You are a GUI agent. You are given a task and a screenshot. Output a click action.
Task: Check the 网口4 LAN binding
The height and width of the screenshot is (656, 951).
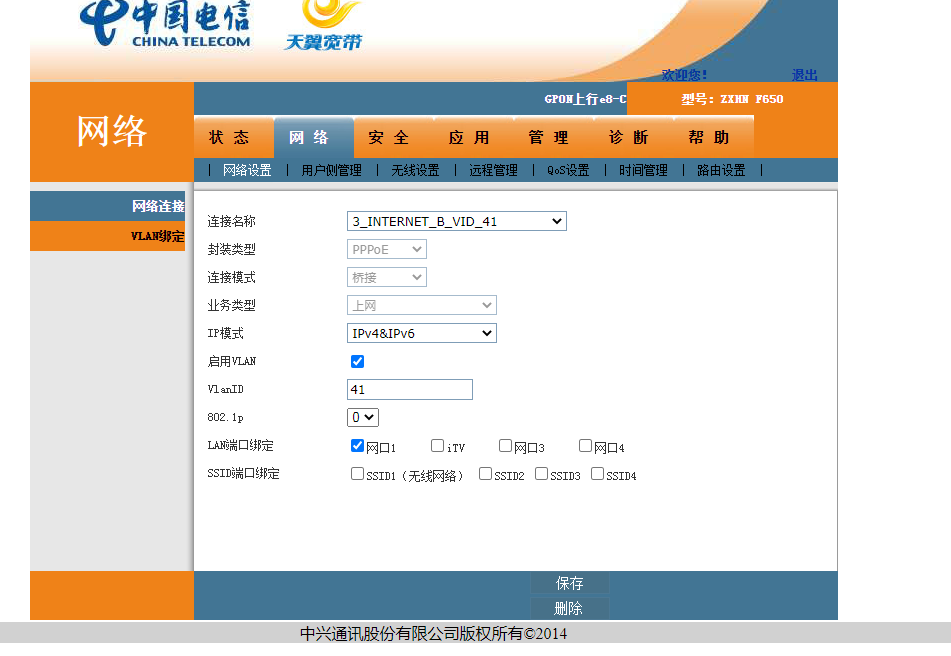tap(585, 446)
